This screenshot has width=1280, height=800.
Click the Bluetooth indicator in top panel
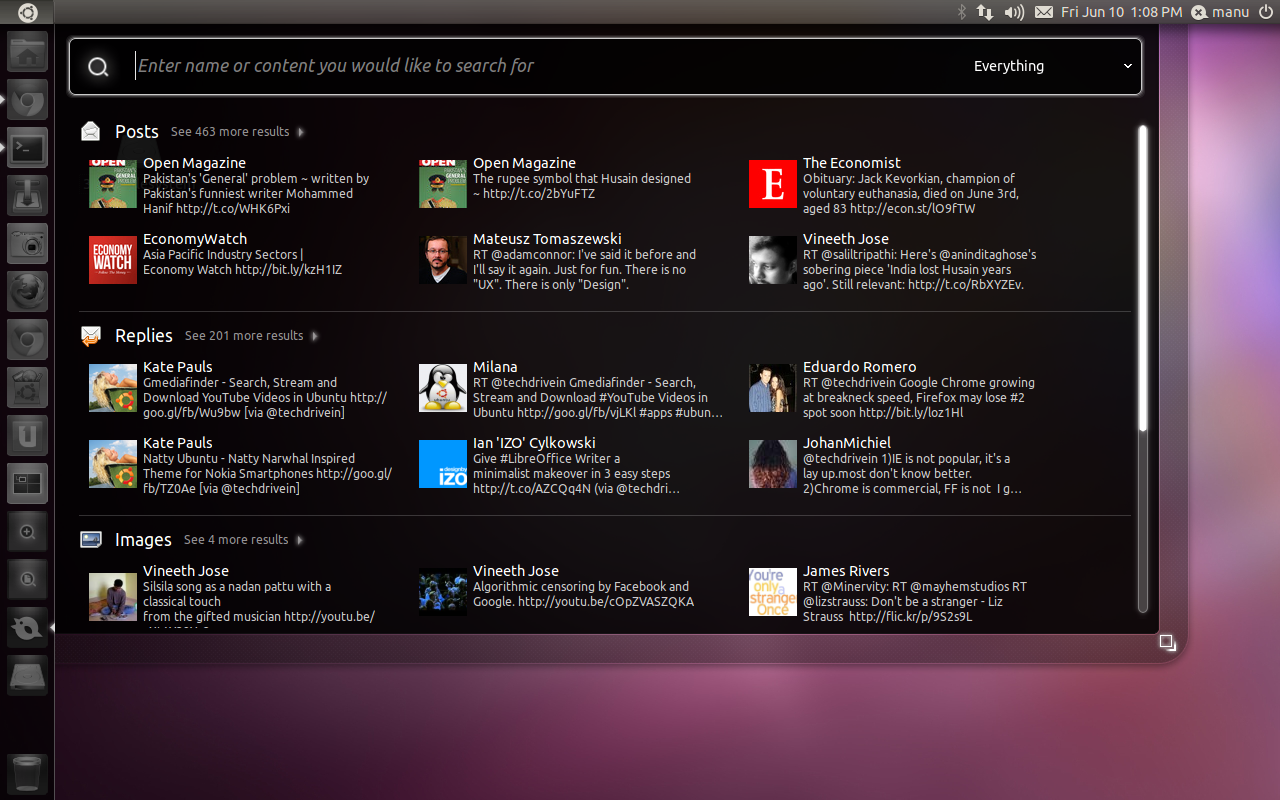[962, 12]
